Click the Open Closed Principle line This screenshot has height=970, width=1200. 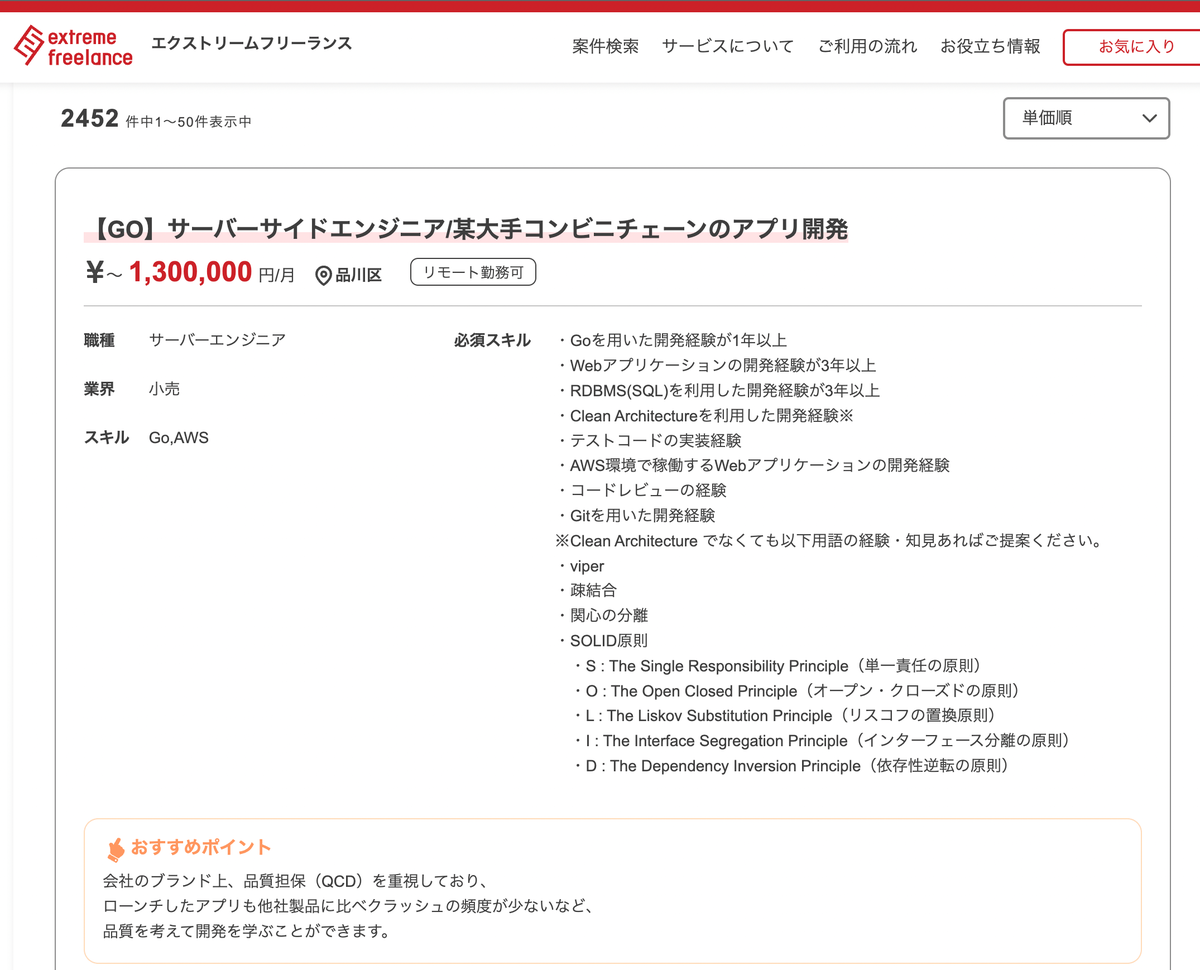tap(798, 691)
